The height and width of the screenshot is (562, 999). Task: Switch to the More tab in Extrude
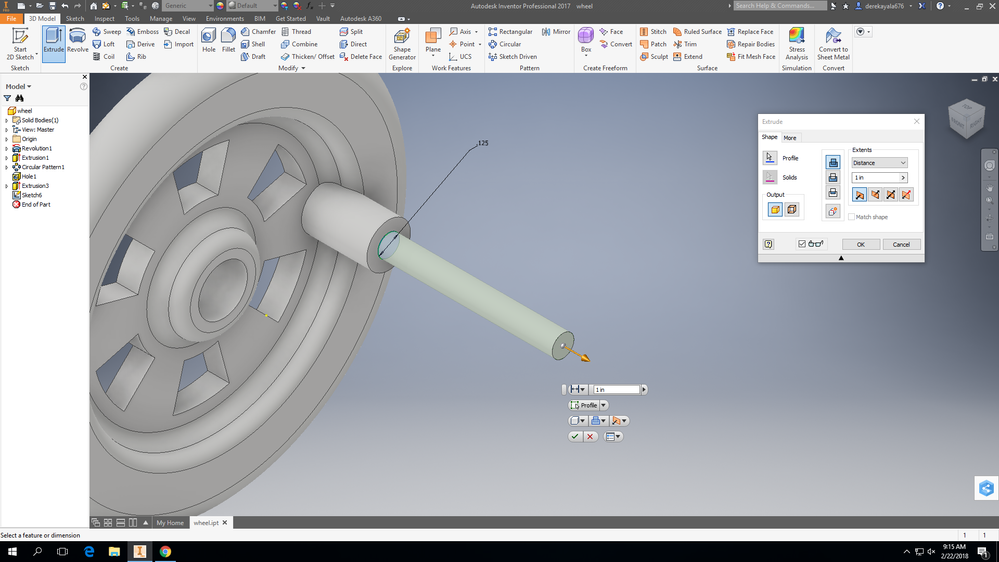[x=789, y=138]
